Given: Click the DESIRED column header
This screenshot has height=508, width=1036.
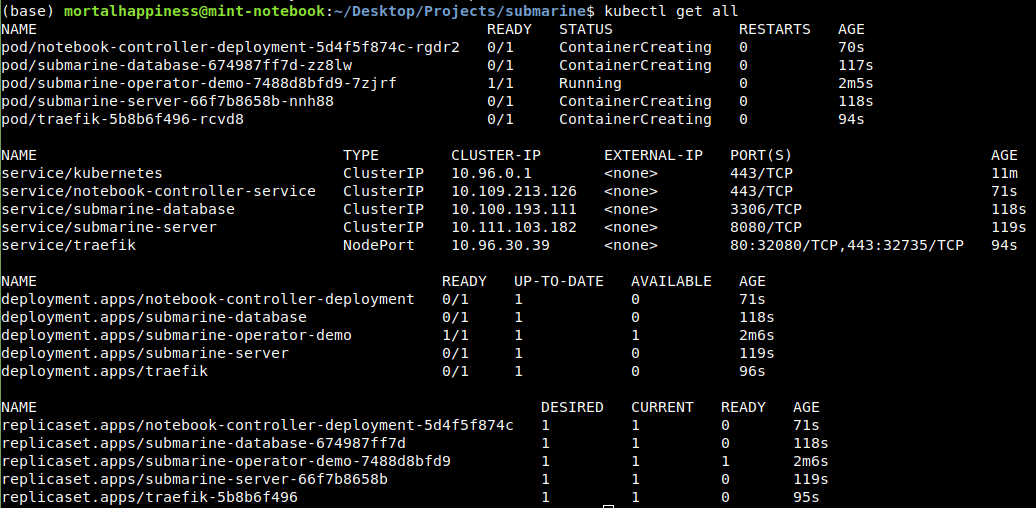Looking at the screenshot, I should click(572, 407).
